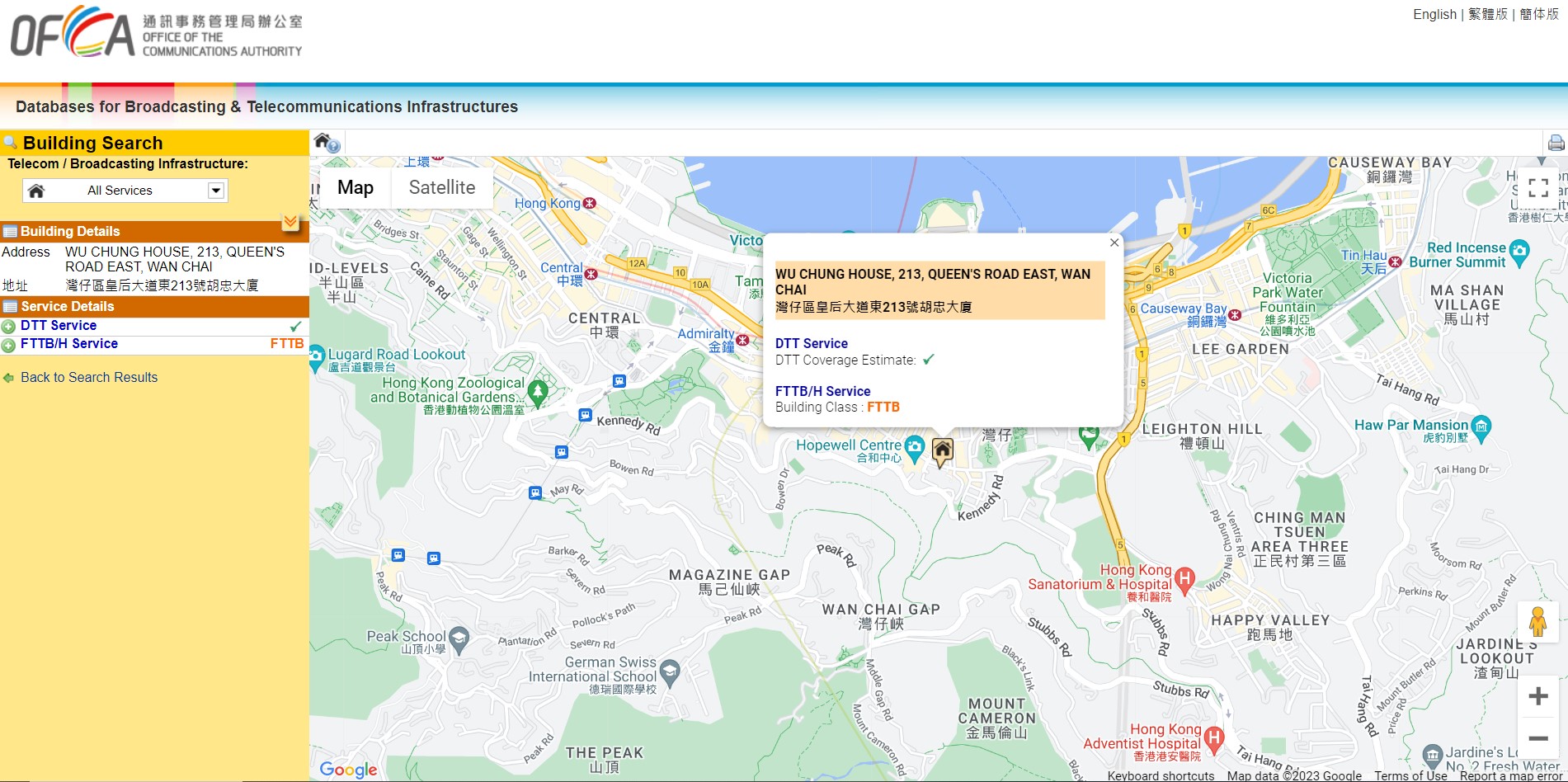Expand the DTT Service row

click(8, 327)
